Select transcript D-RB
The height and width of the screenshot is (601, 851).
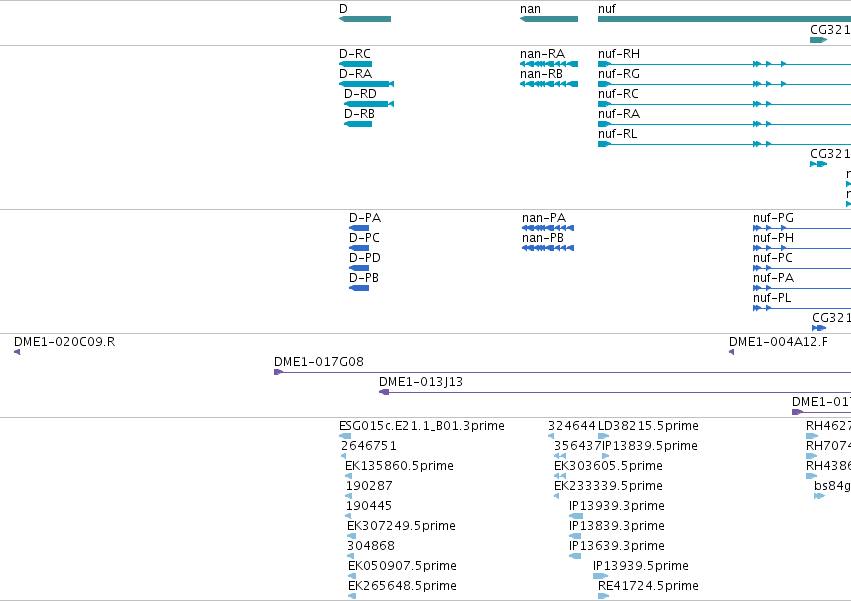click(358, 124)
